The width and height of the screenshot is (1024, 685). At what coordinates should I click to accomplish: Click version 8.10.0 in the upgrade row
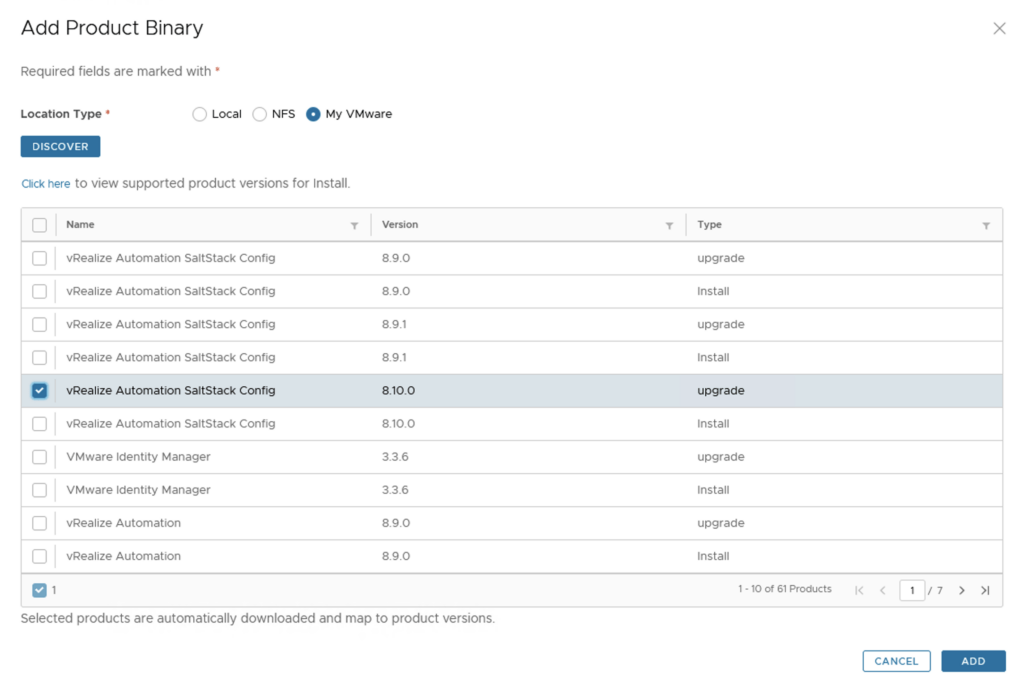coord(398,390)
